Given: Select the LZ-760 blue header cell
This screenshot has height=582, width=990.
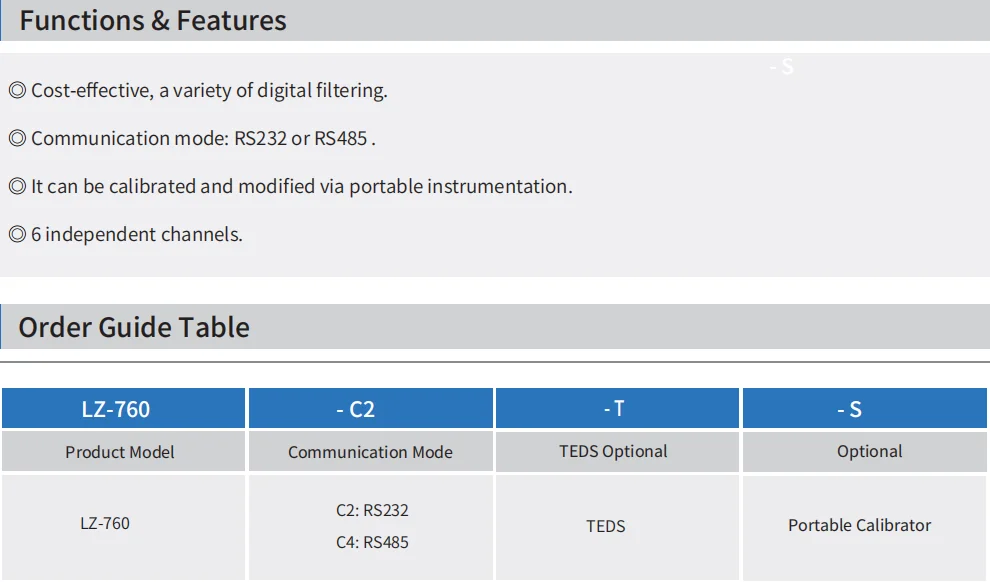Looking at the screenshot, I should click(123, 409).
